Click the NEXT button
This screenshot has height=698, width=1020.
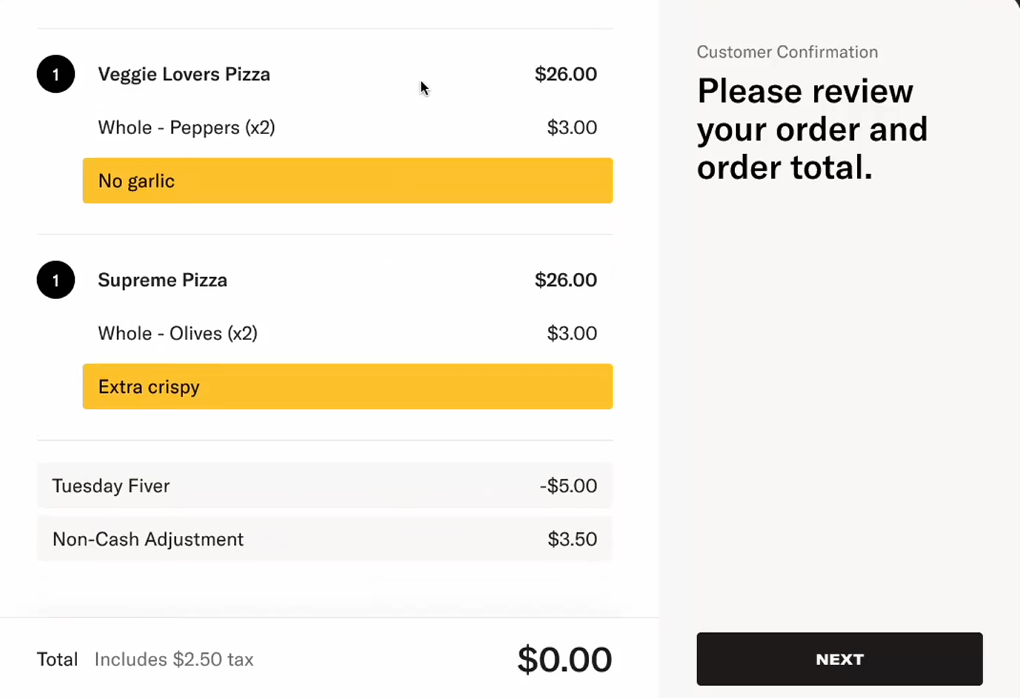tap(839, 659)
